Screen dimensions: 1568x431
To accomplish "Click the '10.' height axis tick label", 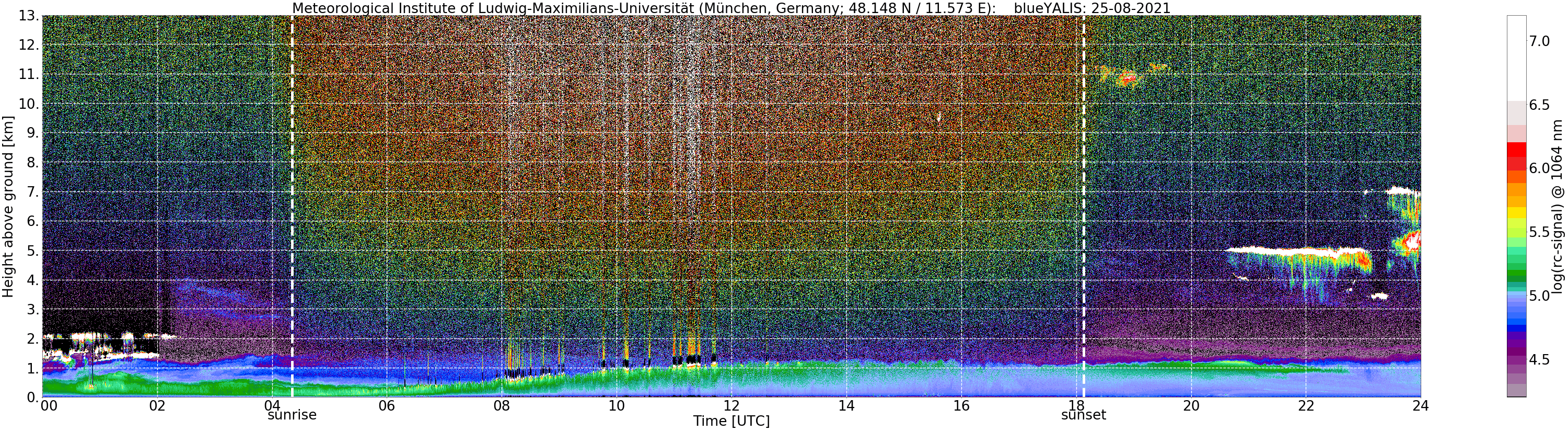I will coord(28,104).
